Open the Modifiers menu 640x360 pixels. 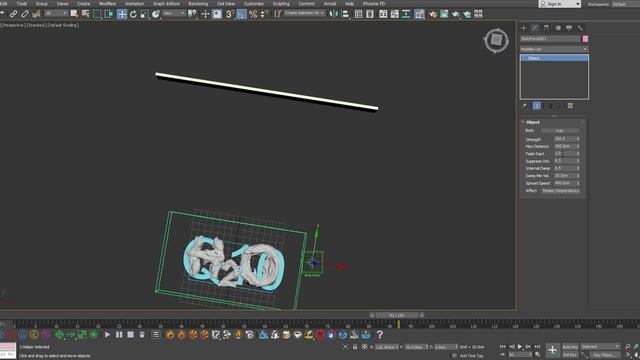point(107,4)
